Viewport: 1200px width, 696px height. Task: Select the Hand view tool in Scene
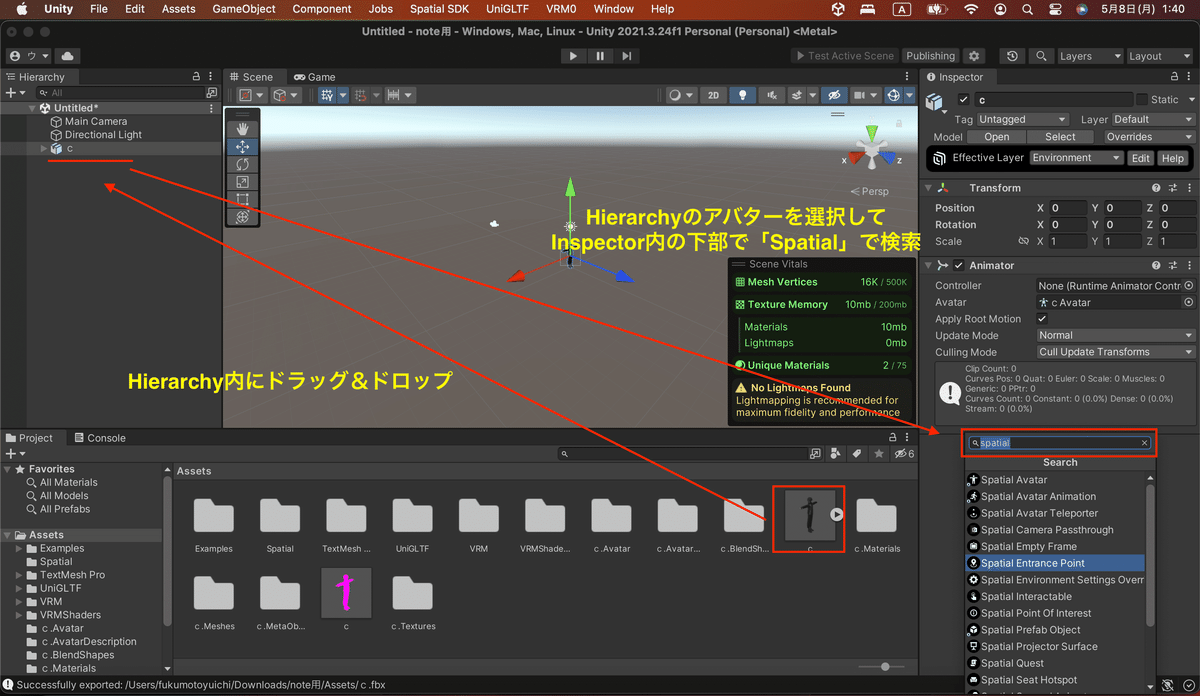242,129
